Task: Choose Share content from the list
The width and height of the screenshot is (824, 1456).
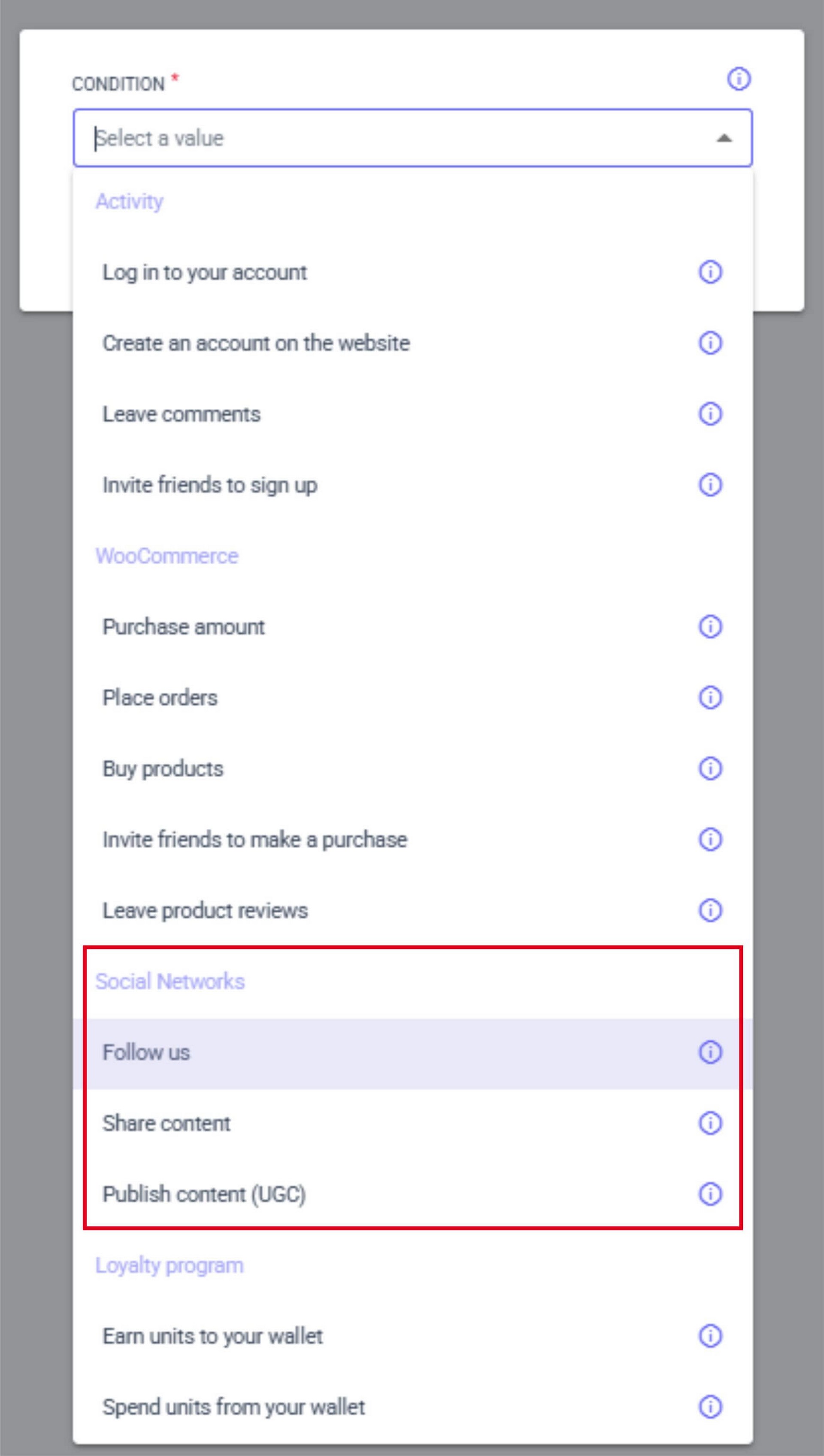Action: pyautogui.click(x=167, y=1124)
